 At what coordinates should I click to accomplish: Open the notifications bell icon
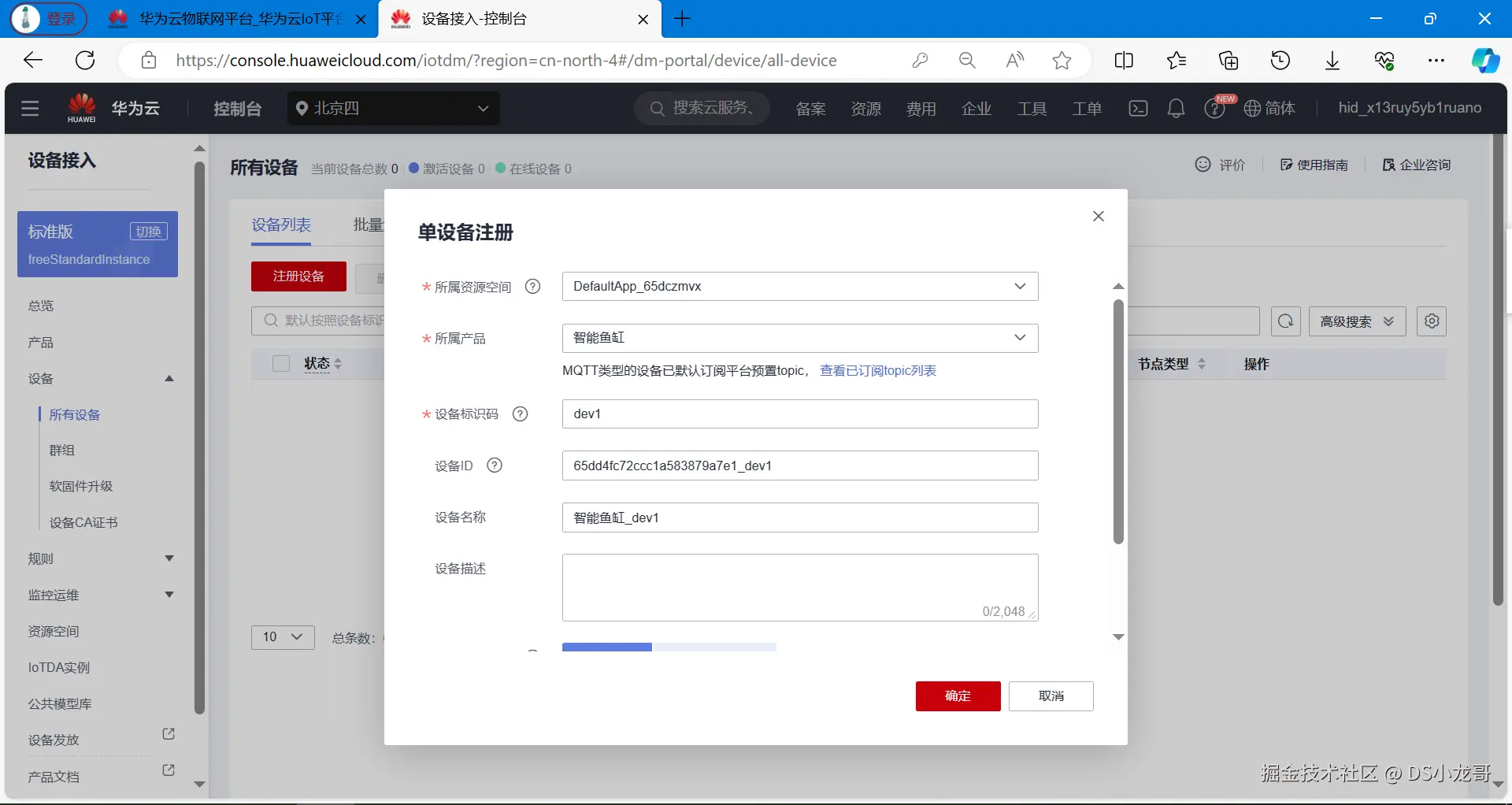click(x=1176, y=109)
